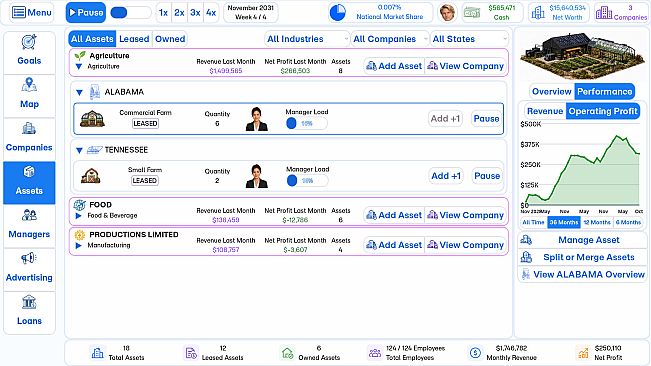
Task: Click Add Asset for Agriculture
Action: click(x=394, y=66)
